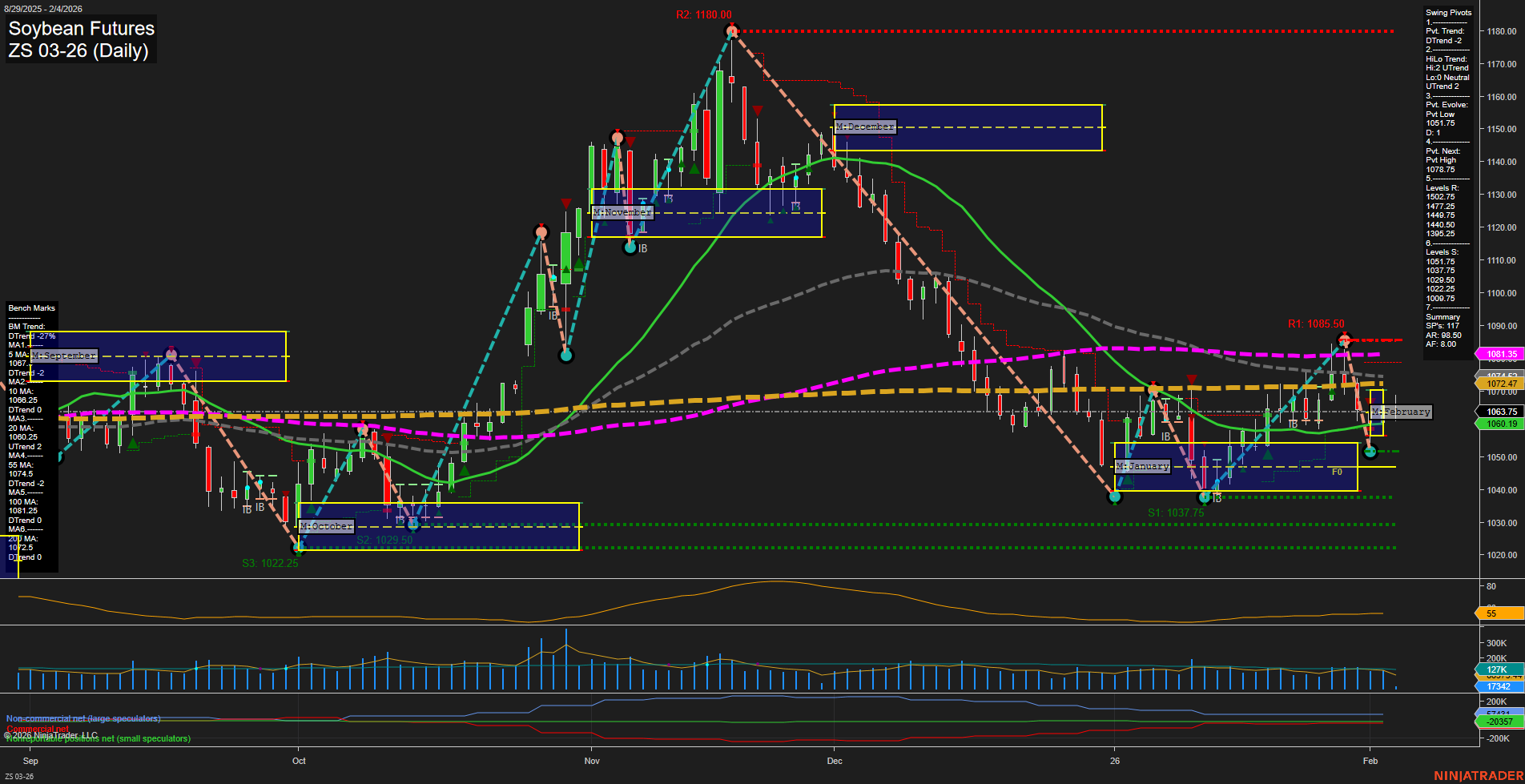Screen dimensions: 1525x784
Task: Expand the Bench Marks panel header
Action: 30,308
